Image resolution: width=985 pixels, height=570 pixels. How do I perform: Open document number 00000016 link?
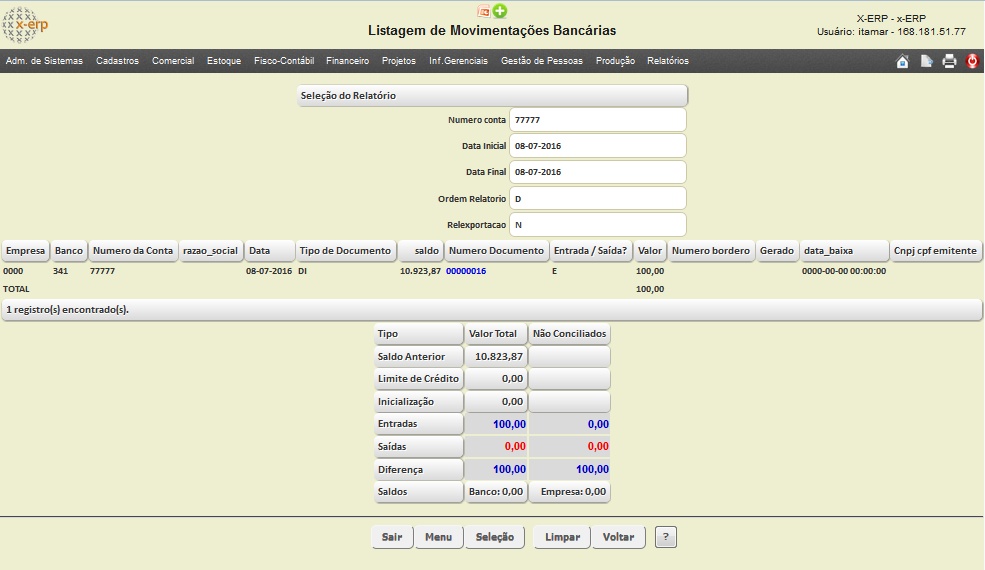click(x=466, y=271)
